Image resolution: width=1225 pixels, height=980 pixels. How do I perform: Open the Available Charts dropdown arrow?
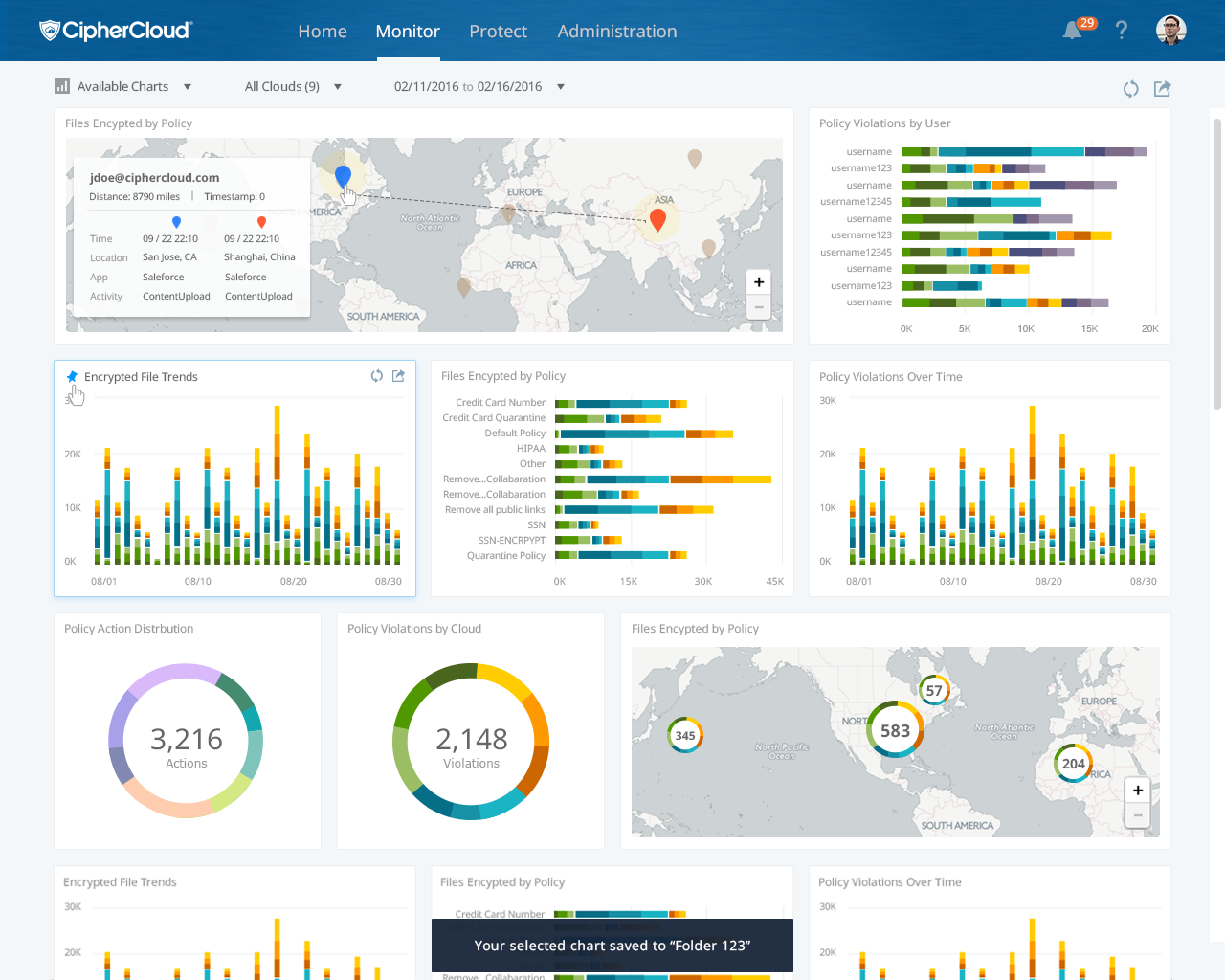pos(188,87)
